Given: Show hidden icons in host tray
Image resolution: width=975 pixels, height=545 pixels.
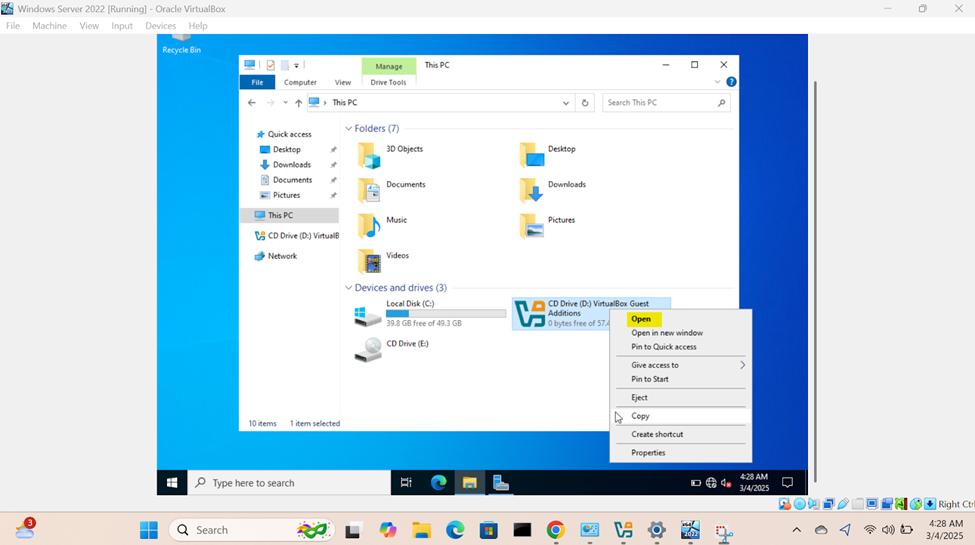Looking at the screenshot, I should [796, 530].
